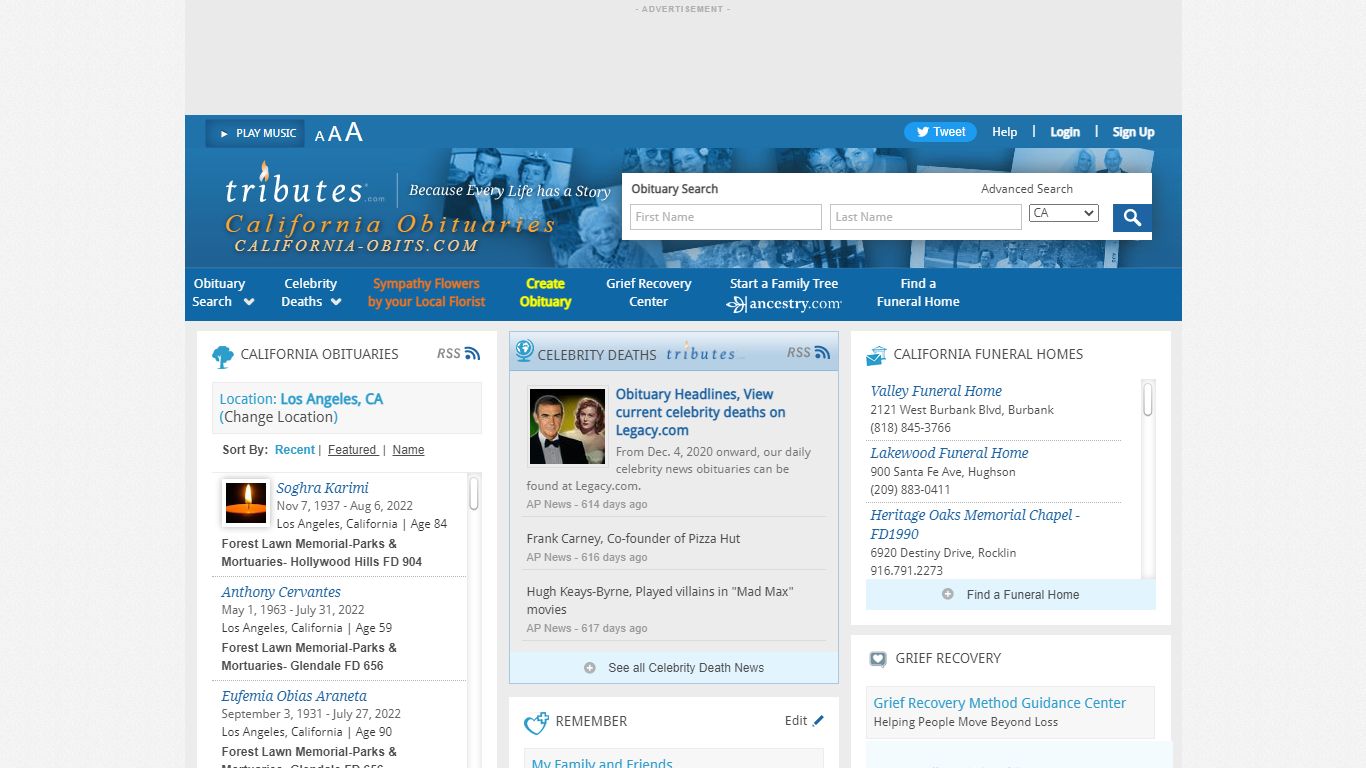Screen dimensions: 1366x768
Task: Click Valley Funeral Home phone (818) 845-3766
Action: pyautogui.click(x=910, y=428)
